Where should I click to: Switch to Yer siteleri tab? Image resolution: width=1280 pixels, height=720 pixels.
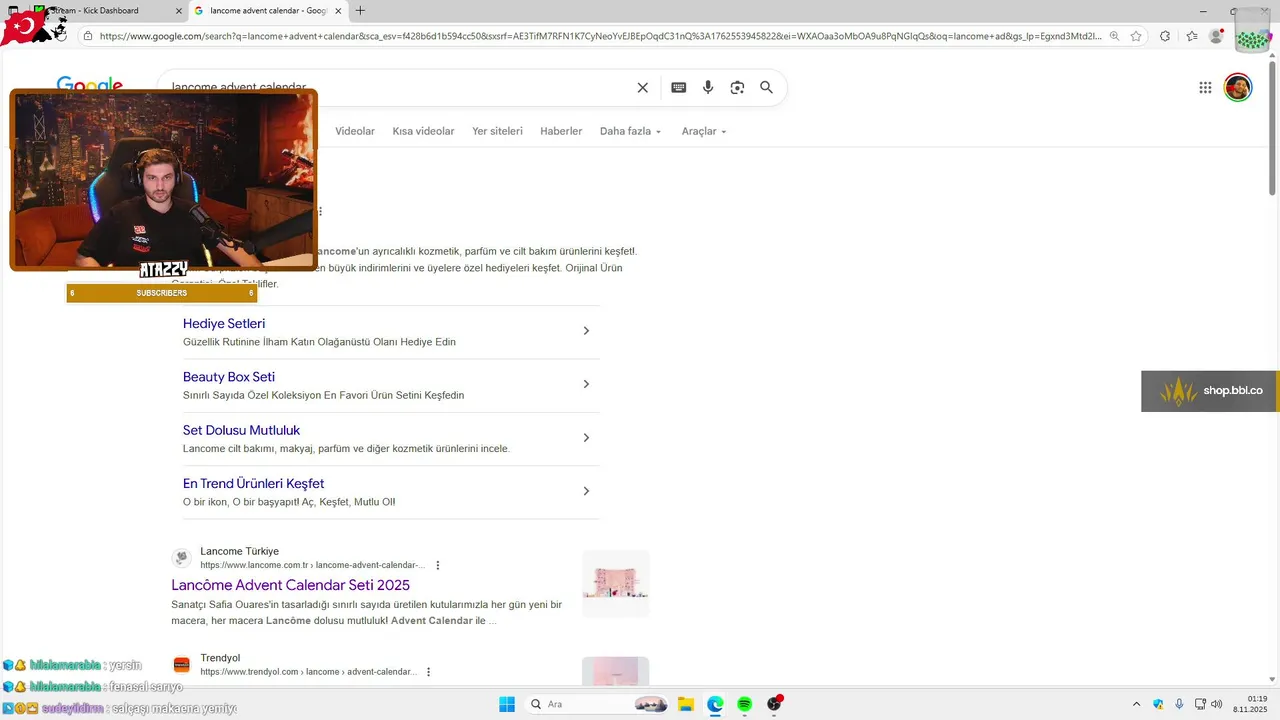497,131
